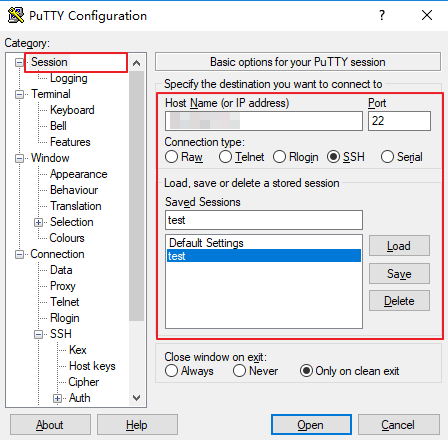Open the Logging category

[x=69, y=78]
